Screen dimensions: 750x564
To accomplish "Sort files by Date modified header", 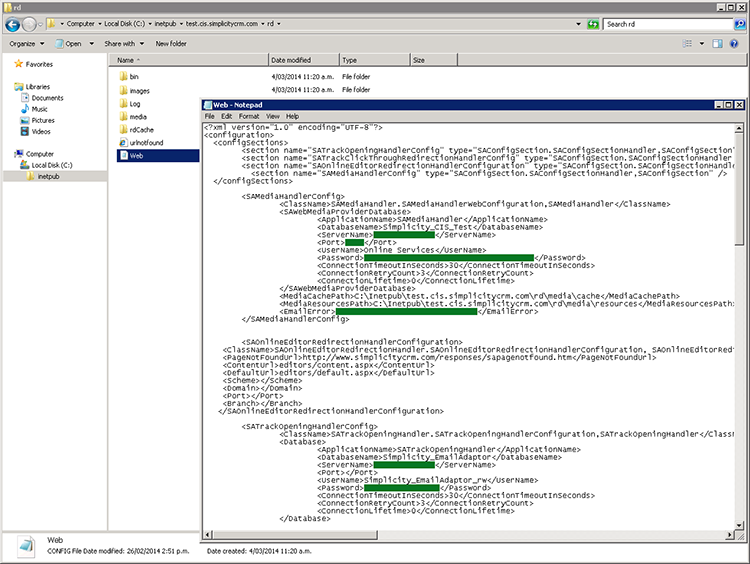I will pyautogui.click(x=303, y=60).
